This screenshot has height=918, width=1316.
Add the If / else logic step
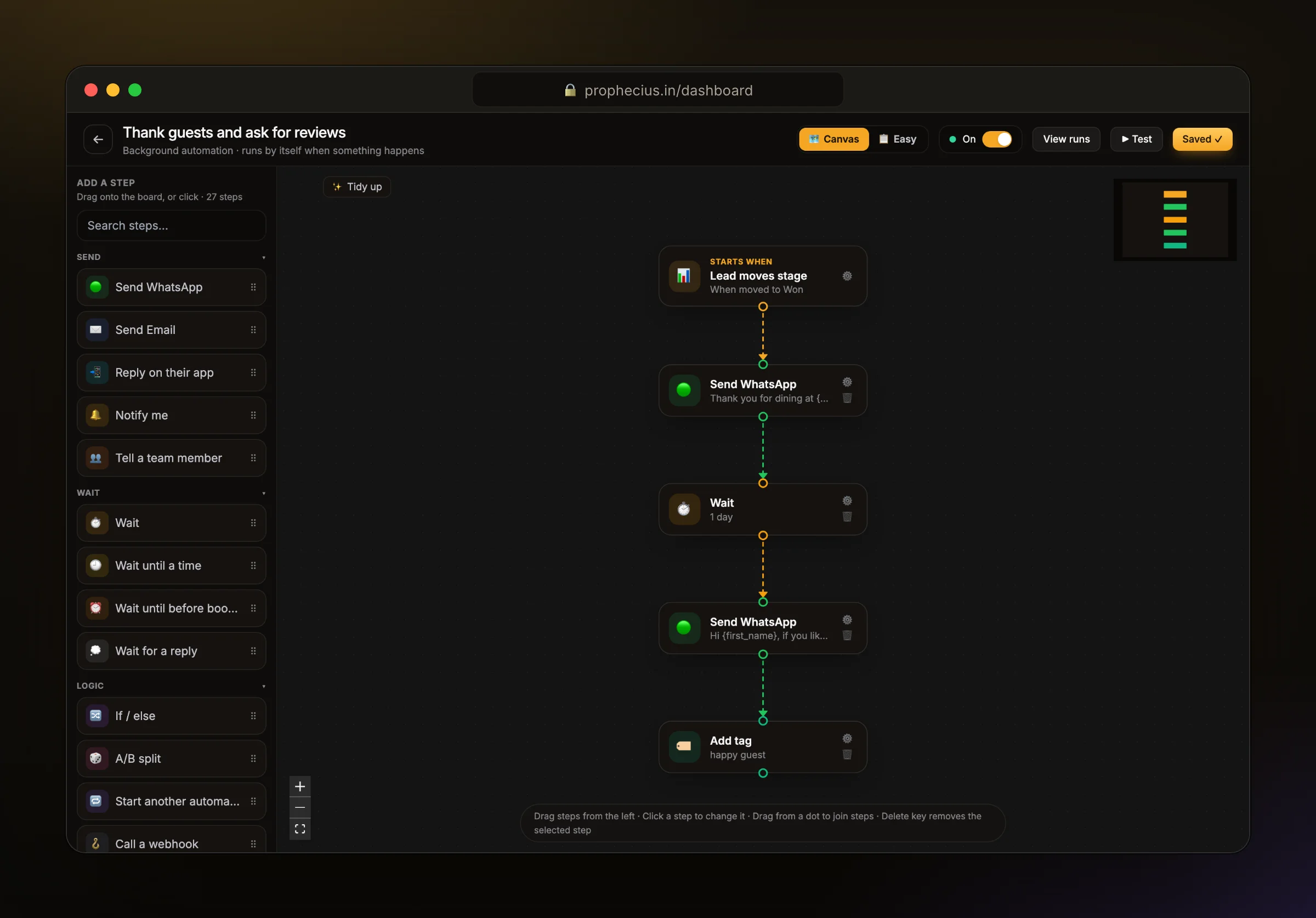tap(172, 716)
